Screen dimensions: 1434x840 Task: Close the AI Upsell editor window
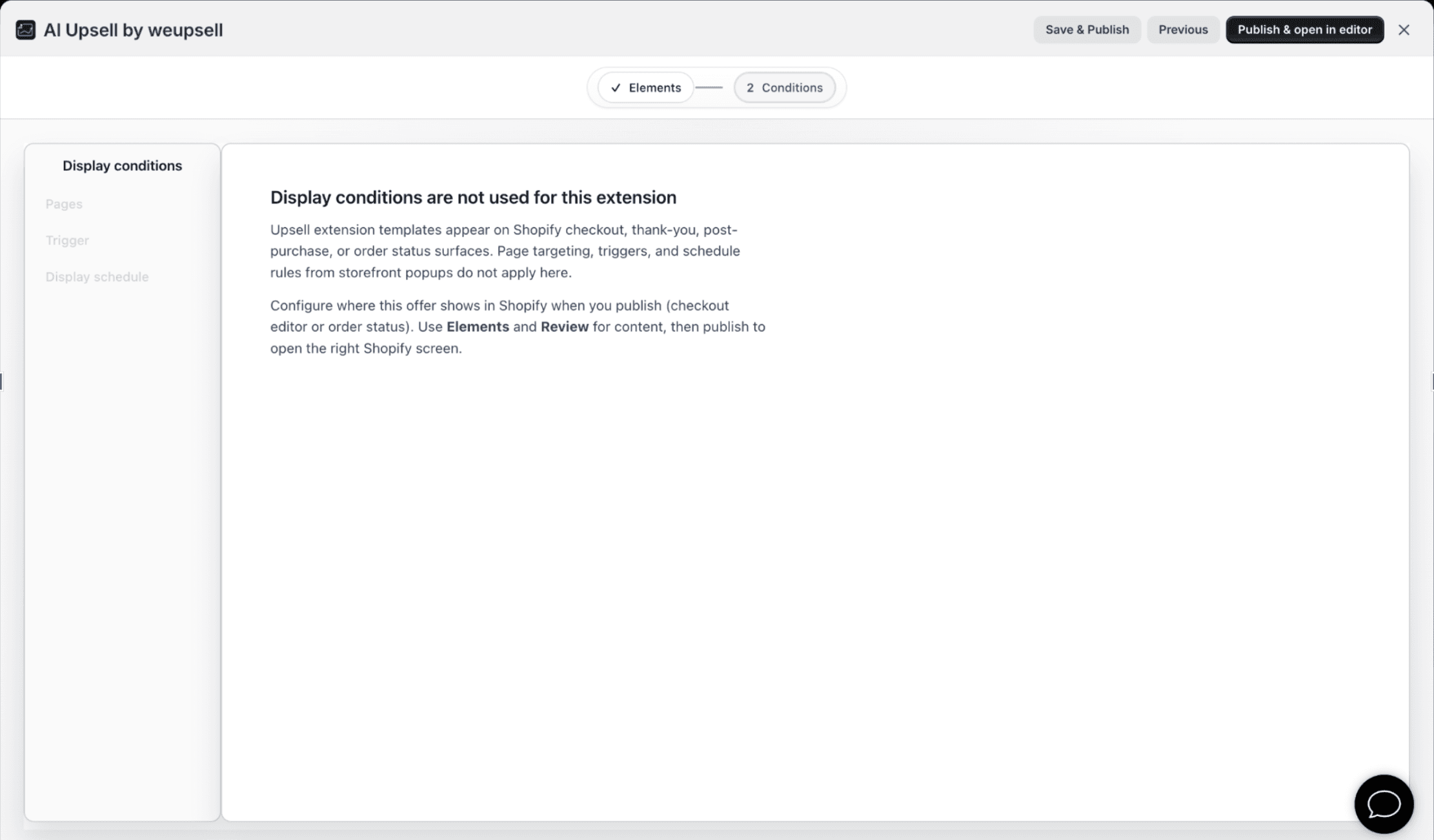click(x=1404, y=30)
